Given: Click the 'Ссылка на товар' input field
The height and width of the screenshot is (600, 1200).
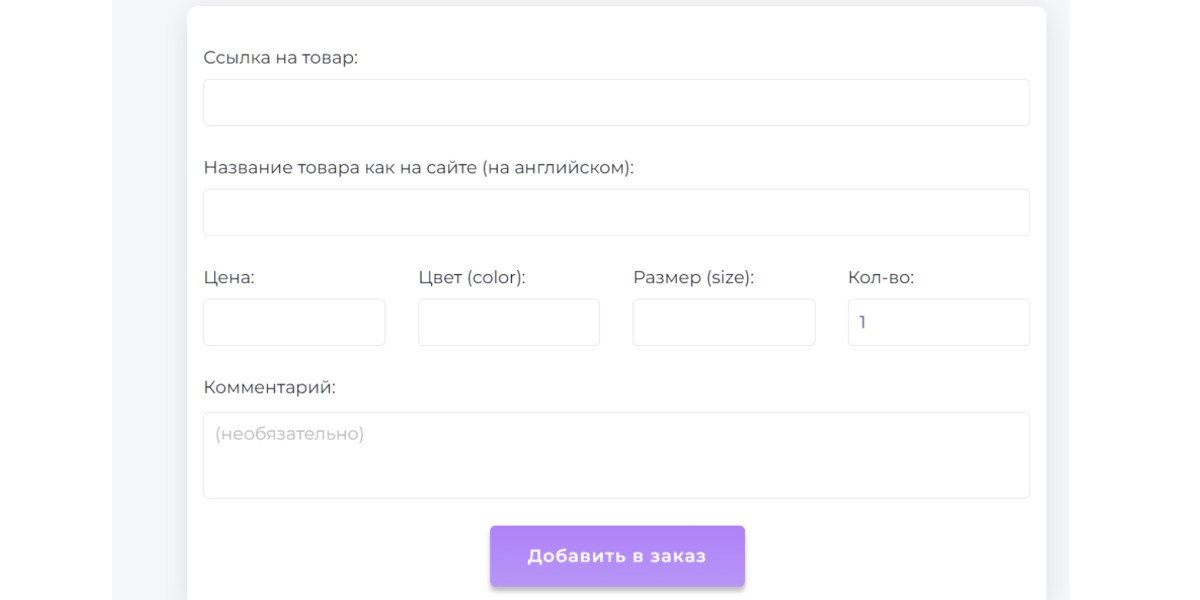Looking at the screenshot, I should point(616,103).
